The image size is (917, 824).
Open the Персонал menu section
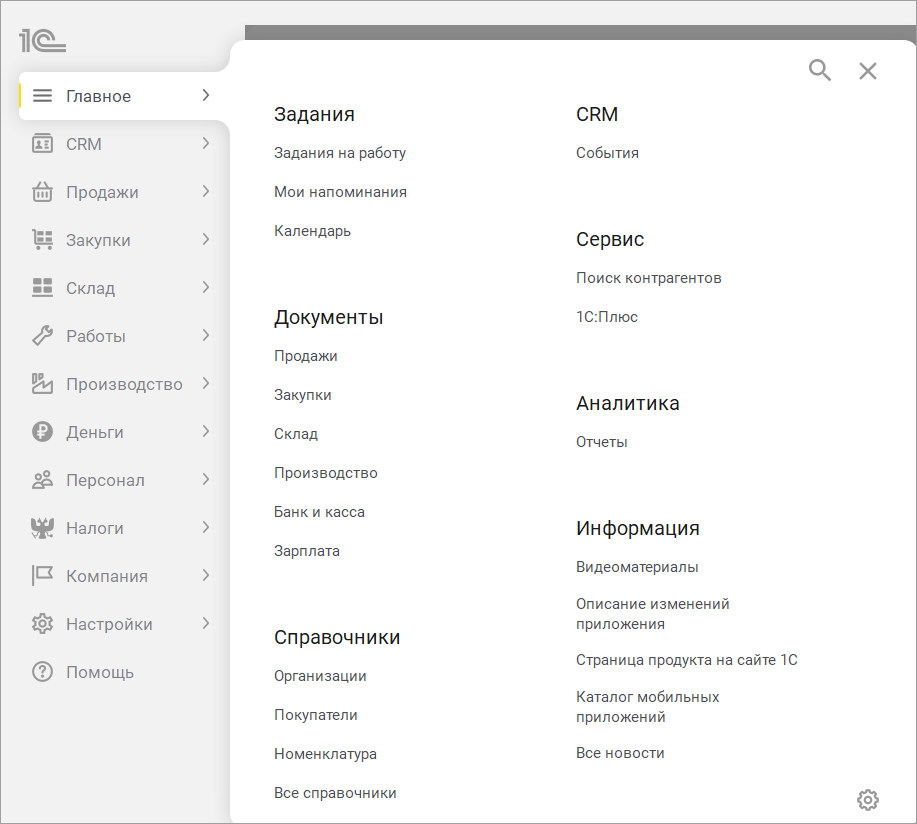pos(105,480)
